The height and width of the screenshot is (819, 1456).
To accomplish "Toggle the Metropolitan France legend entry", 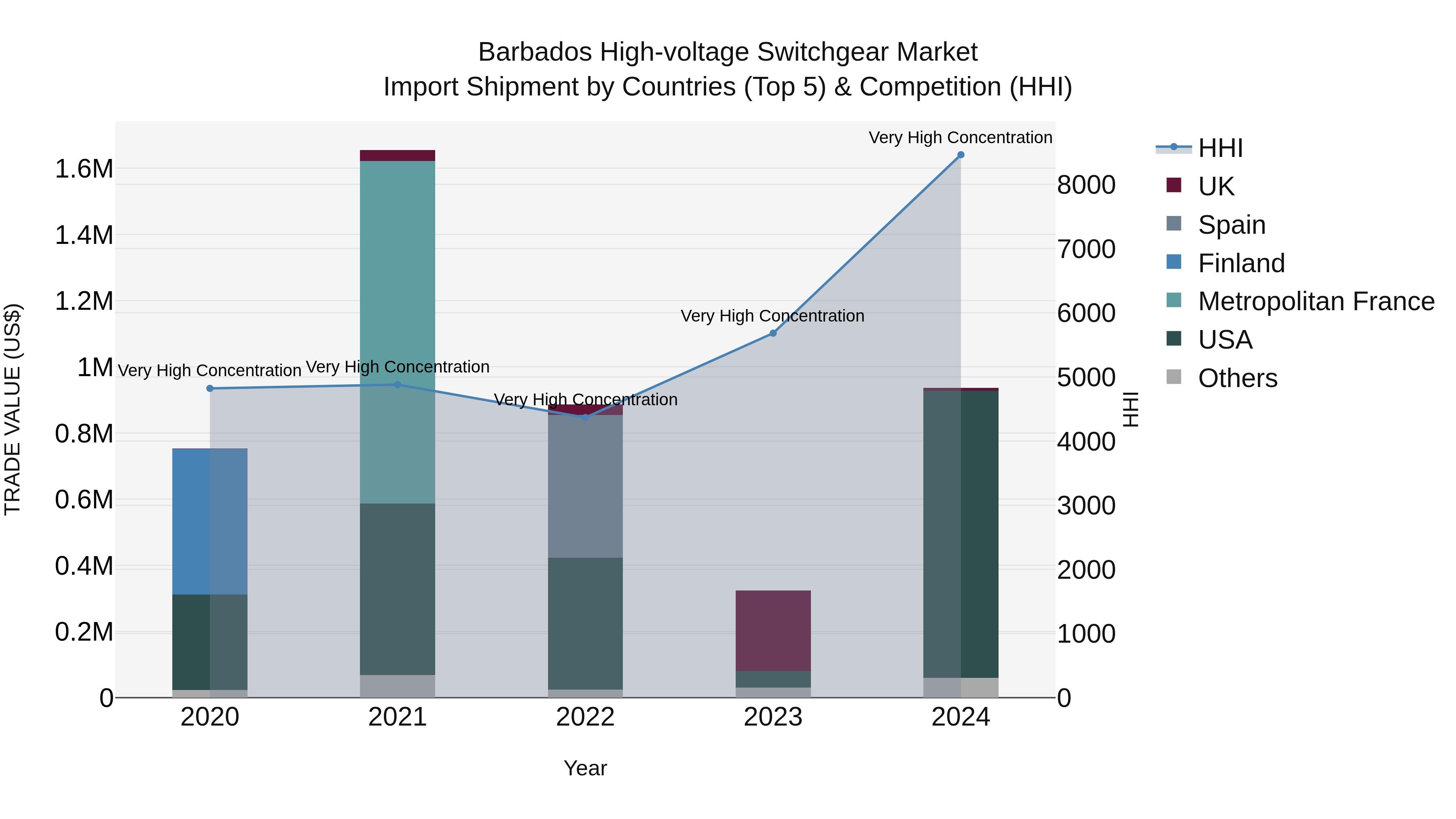I will pyautogui.click(x=1300, y=301).
